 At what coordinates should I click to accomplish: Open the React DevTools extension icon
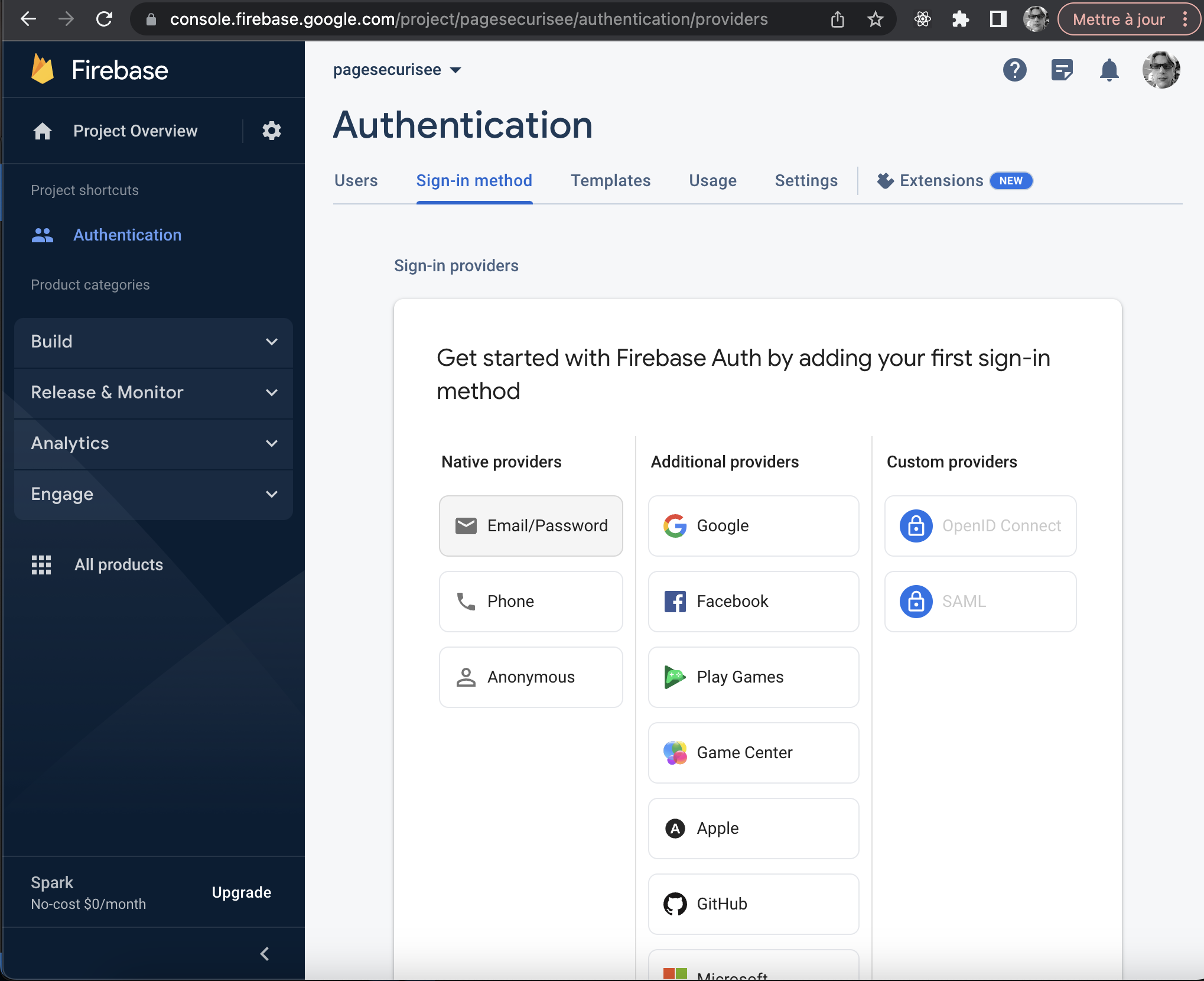click(x=922, y=19)
